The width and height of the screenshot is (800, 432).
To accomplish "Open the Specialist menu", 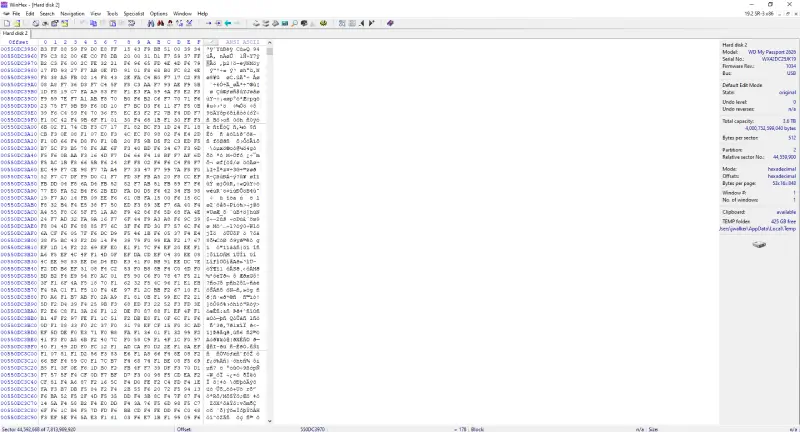I will tap(132, 13).
